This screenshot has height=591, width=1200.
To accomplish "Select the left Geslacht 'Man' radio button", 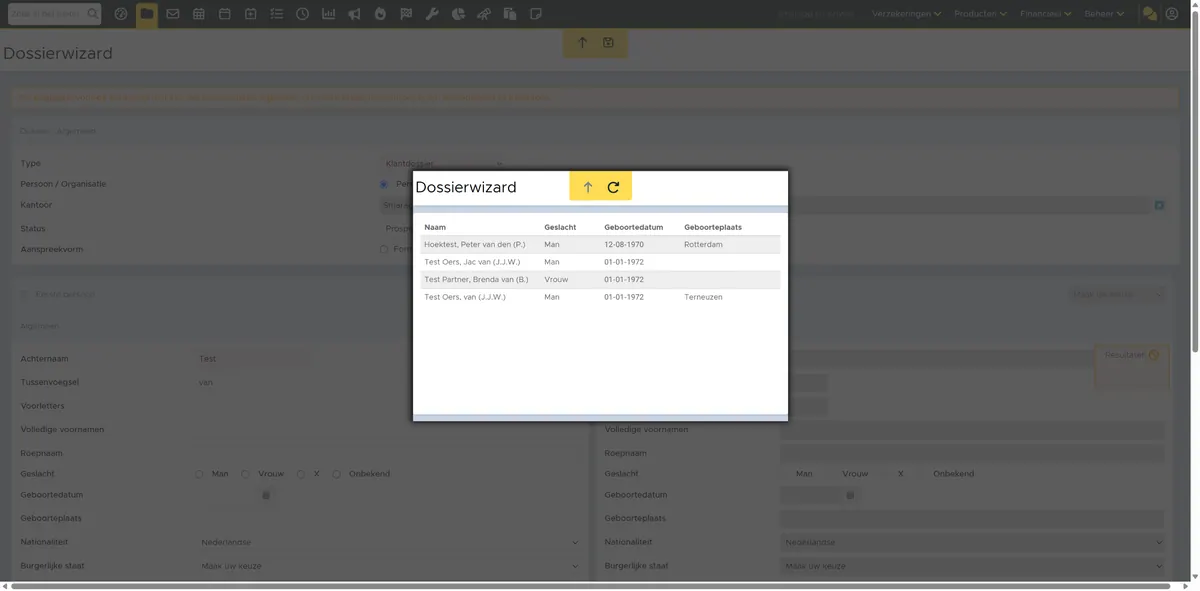I will [199, 474].
